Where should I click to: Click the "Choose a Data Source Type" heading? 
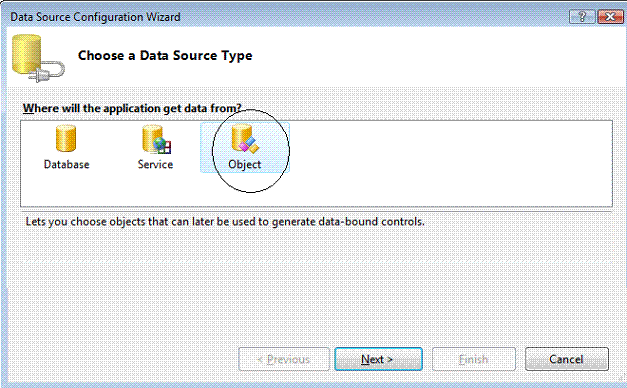pyautogui.click(x=165, y=56)
